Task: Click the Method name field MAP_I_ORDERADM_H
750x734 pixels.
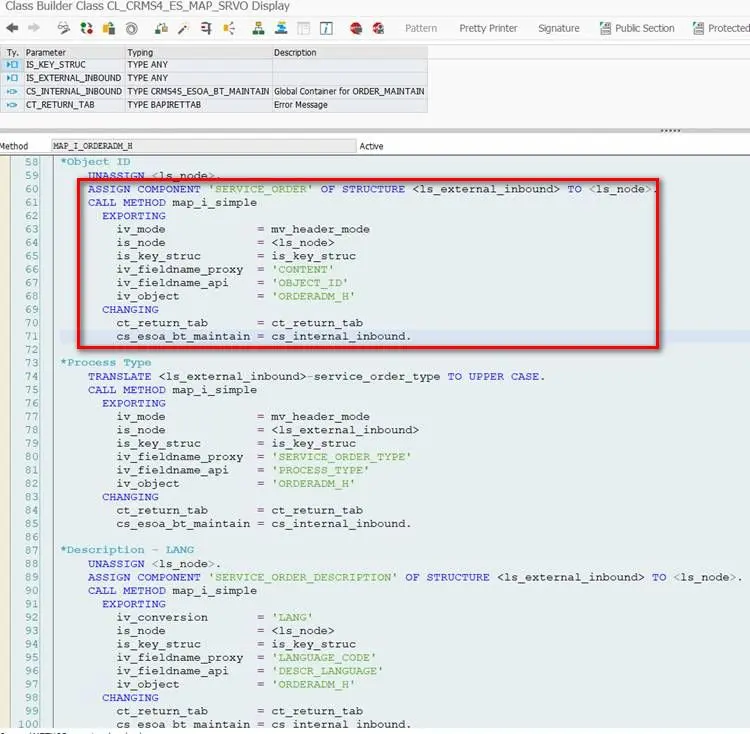Action: pos(204,146)
